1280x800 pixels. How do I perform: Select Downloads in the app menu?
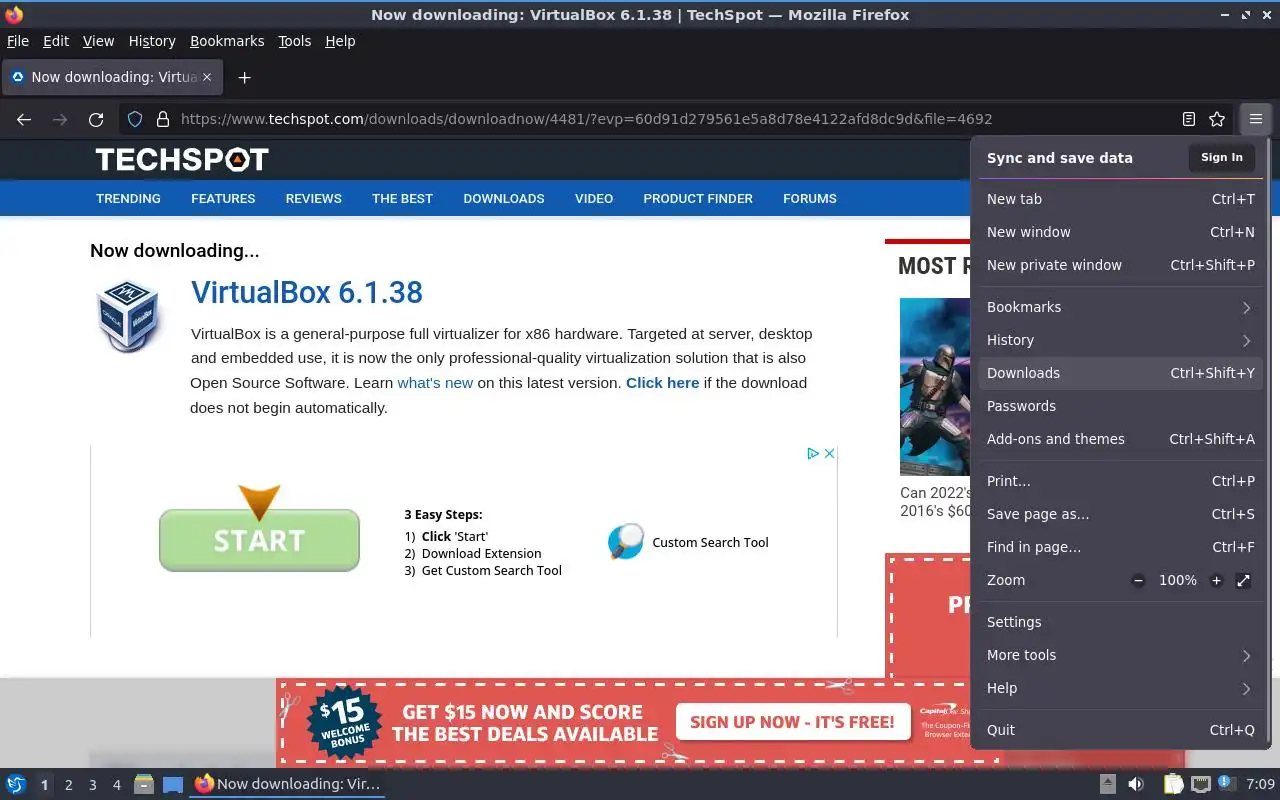click(x=1120, y=373)
